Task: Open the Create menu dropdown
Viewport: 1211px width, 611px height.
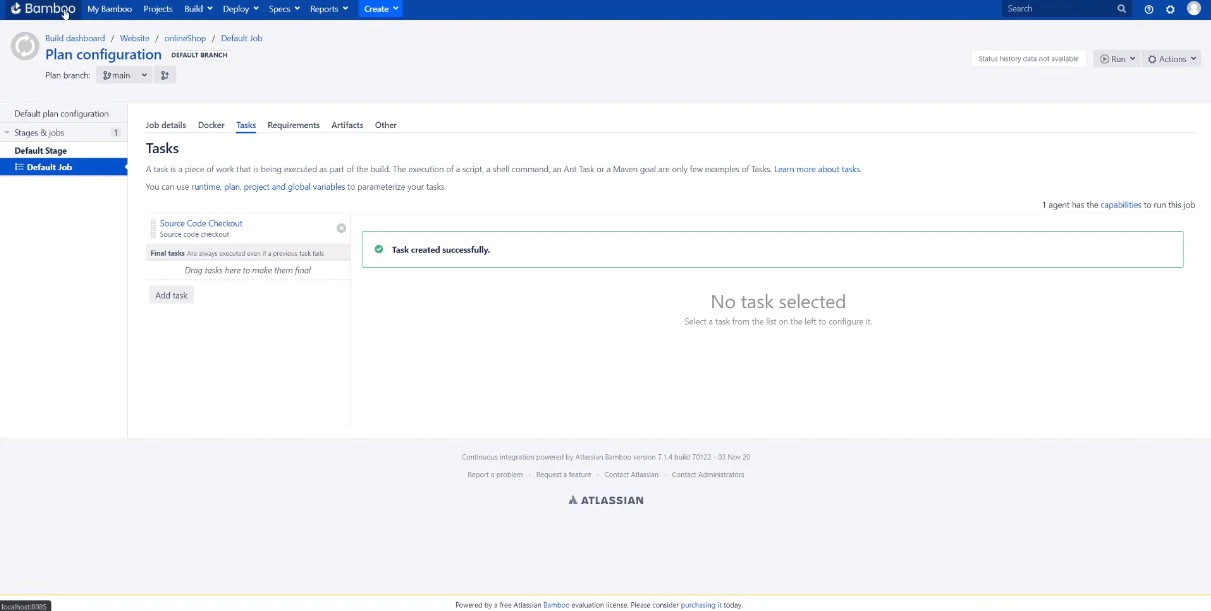Action: 379,9
